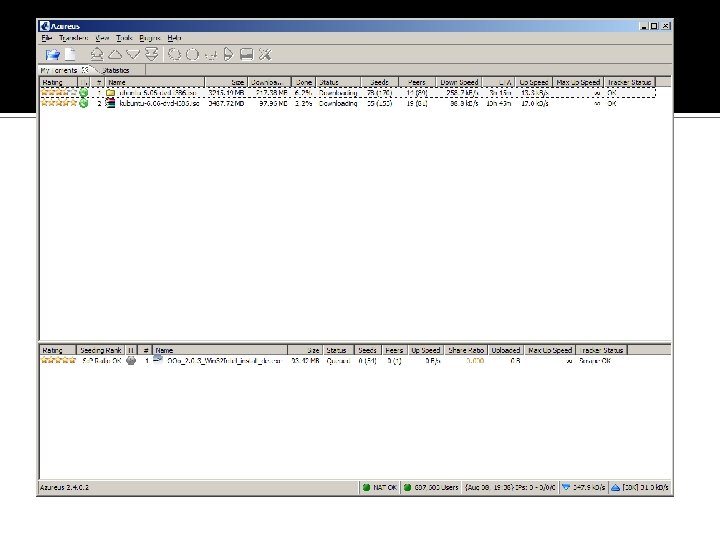The height and width of the screenshot is (540, 720).
Task: Click the folder icon beside the ubuntu torrent name
Action: pos(110,93)
